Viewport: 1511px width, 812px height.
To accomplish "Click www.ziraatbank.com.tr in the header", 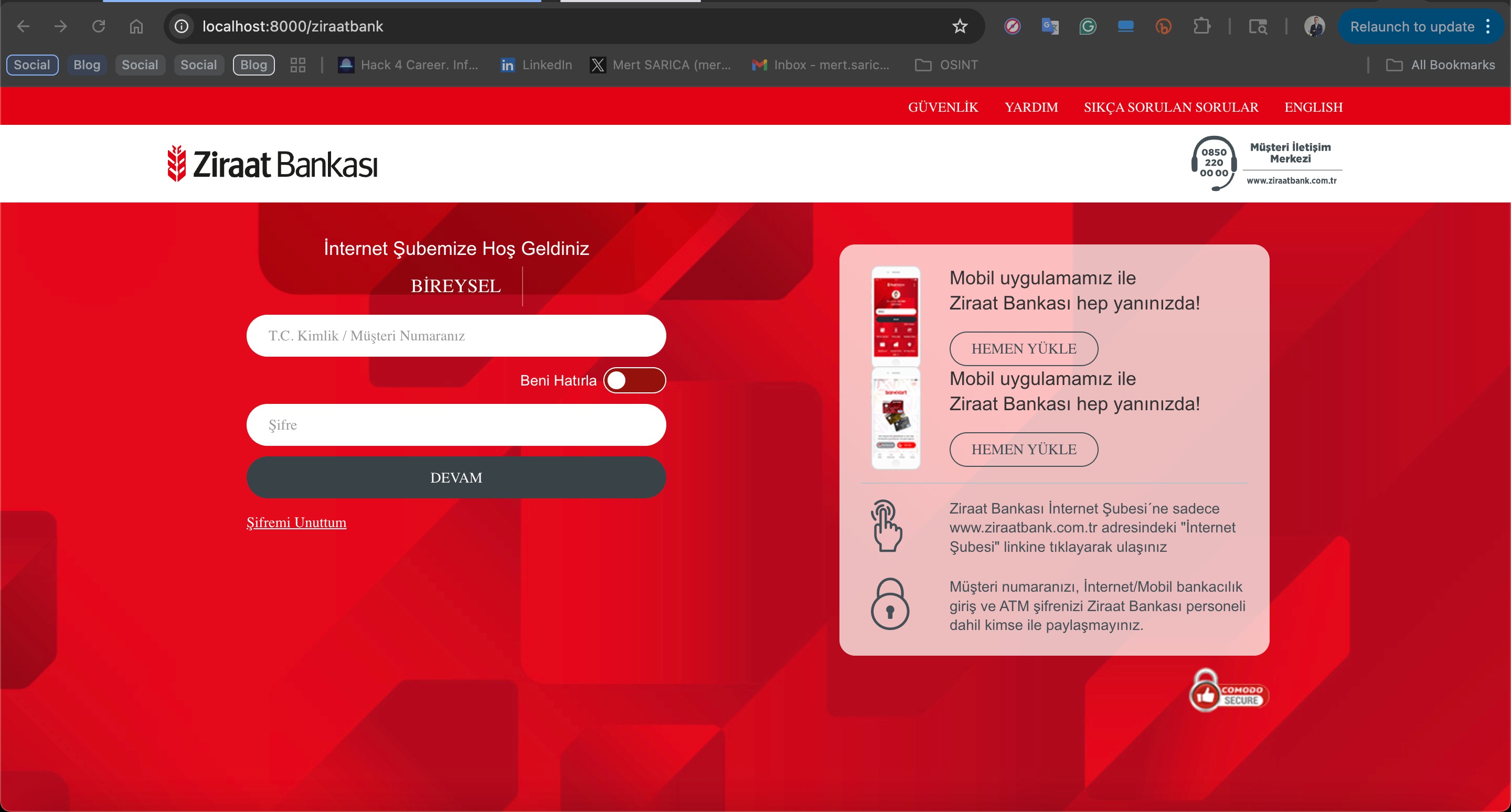I will pyautogui.click(x=1292, y=180).
